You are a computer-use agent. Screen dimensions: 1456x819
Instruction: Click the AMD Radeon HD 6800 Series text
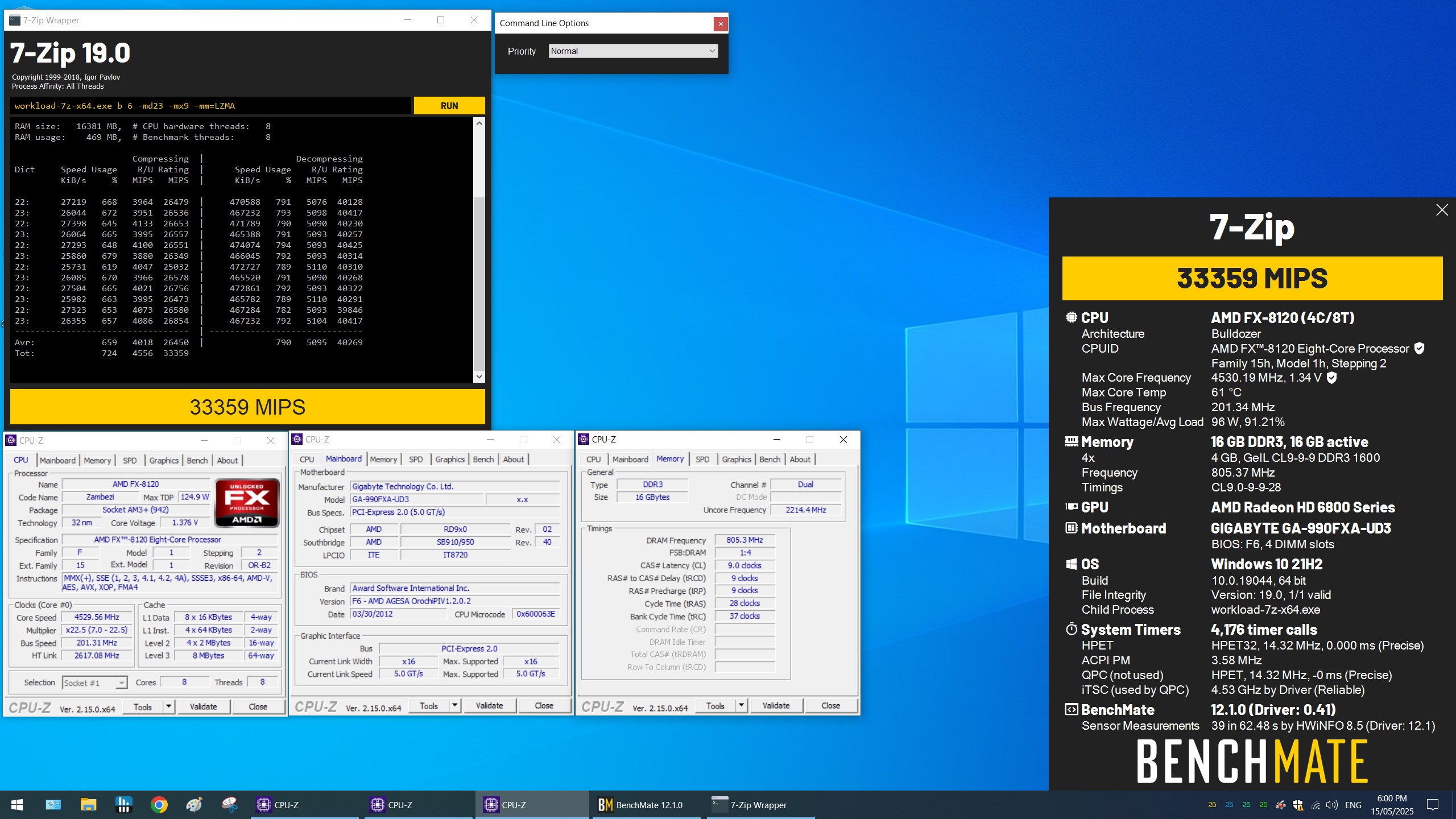point(1302,507)
